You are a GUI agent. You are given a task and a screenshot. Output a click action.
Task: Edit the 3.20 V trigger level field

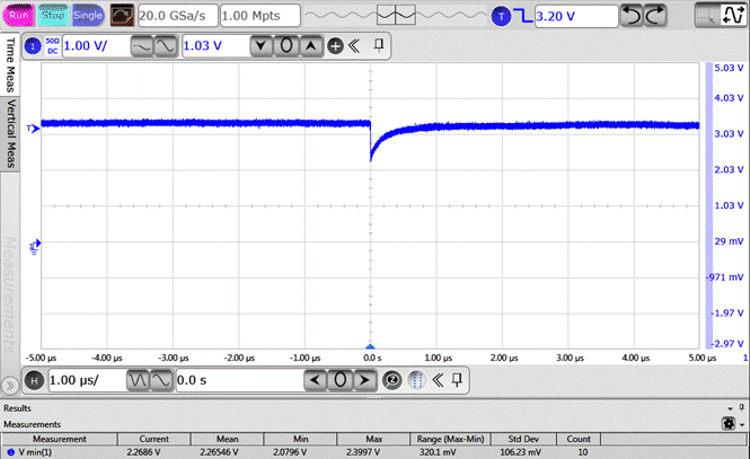tap(576, 16)
